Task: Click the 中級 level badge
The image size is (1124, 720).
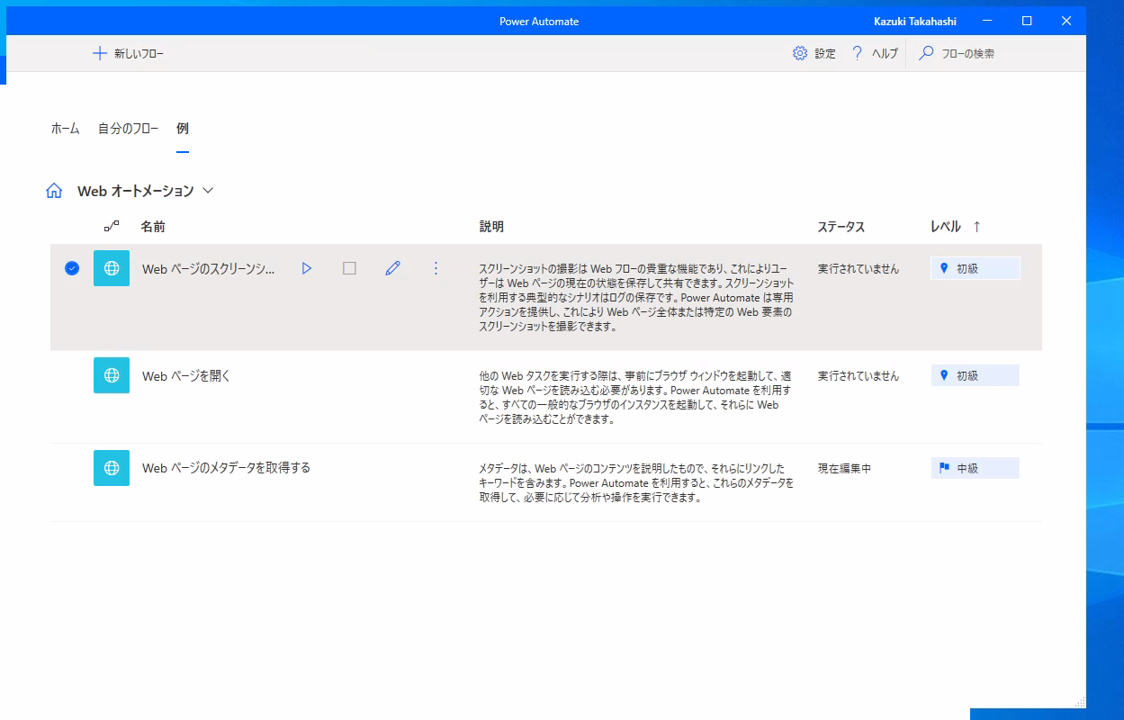Action: [x=975, y=467]
